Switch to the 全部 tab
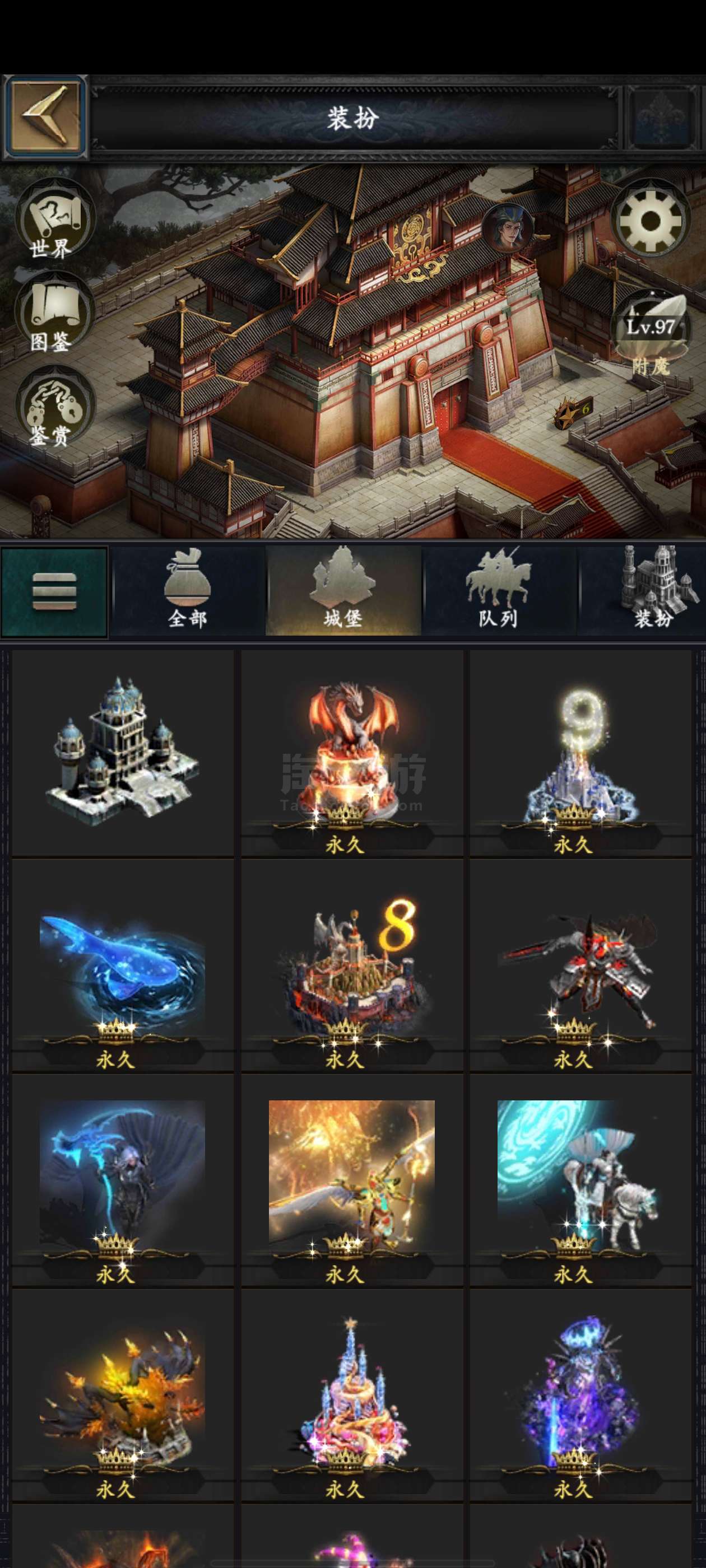This screenshot has width=706, height=1568. tap(188, 591)
